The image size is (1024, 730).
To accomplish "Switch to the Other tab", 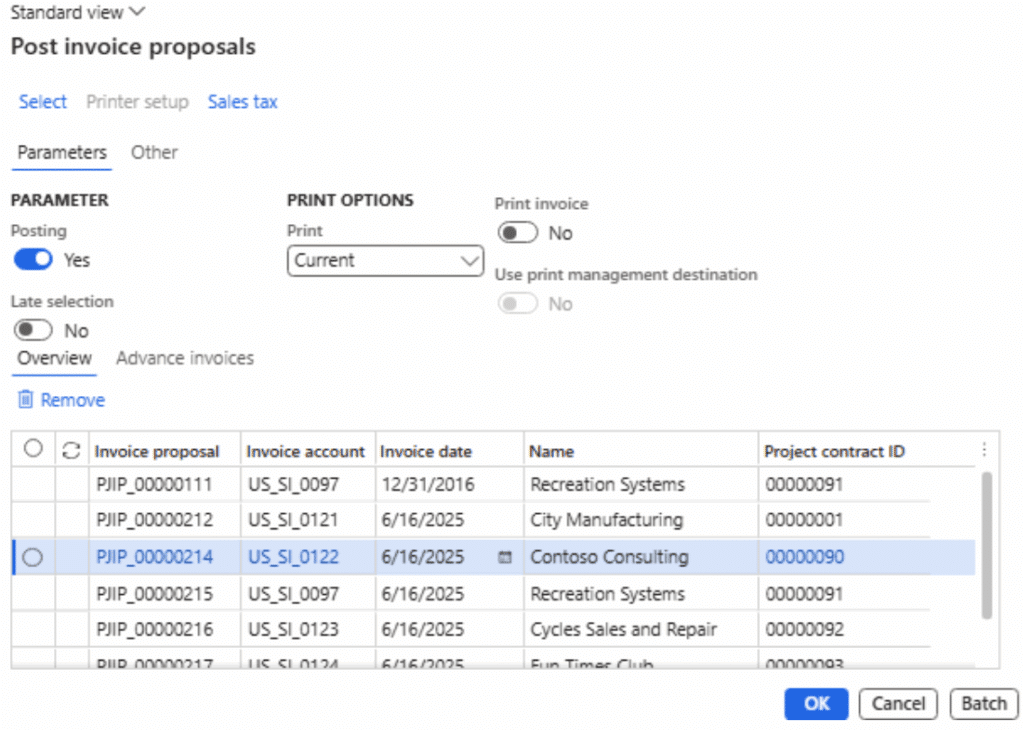I will [x=154, y=153].
